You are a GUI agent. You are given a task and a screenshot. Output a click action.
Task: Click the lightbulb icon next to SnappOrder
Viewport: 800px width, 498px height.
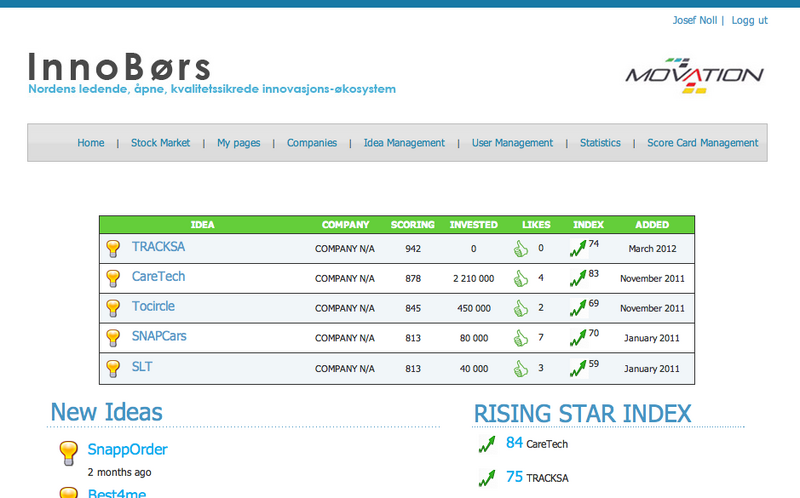68,453
